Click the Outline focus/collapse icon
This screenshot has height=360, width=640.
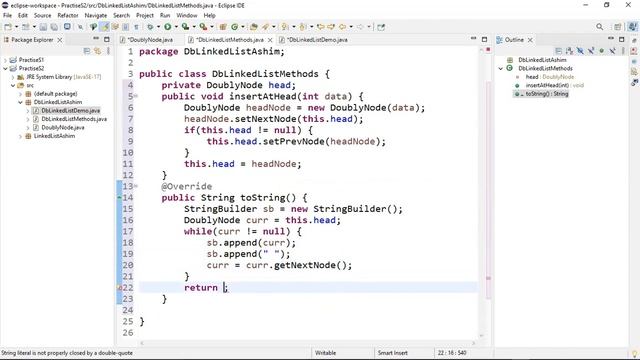[558, 51]
